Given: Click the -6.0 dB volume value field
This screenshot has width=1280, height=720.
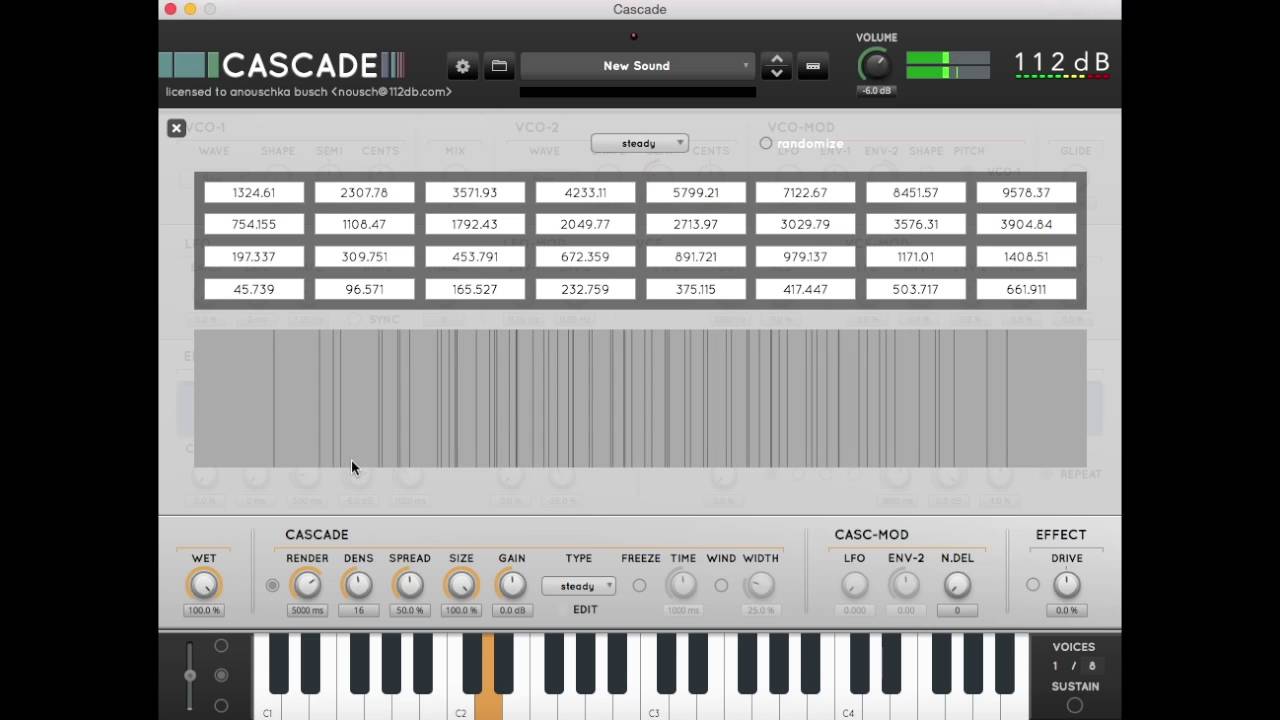Looking at the screenshot, I should click(876, 91).
